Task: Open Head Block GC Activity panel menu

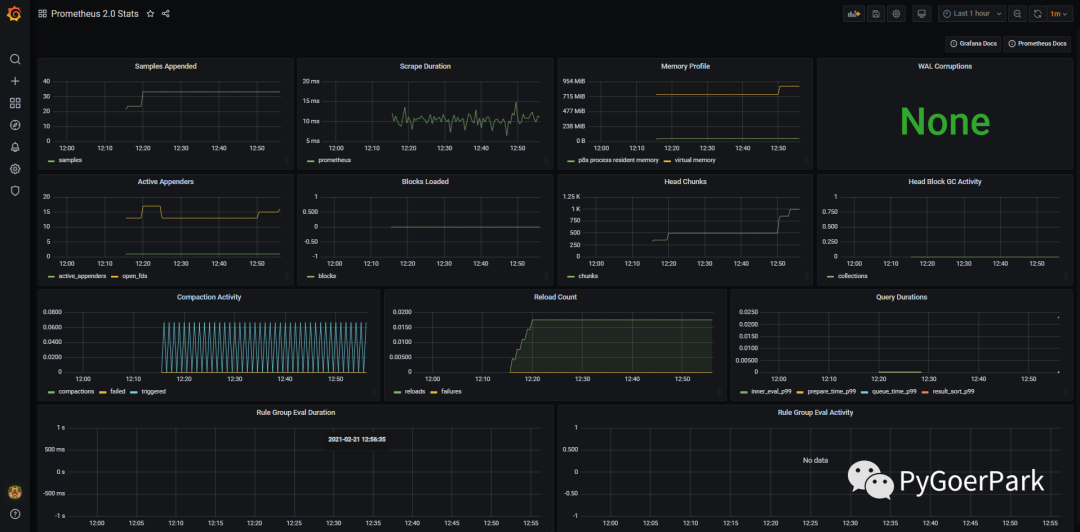Action: [945, 182]
